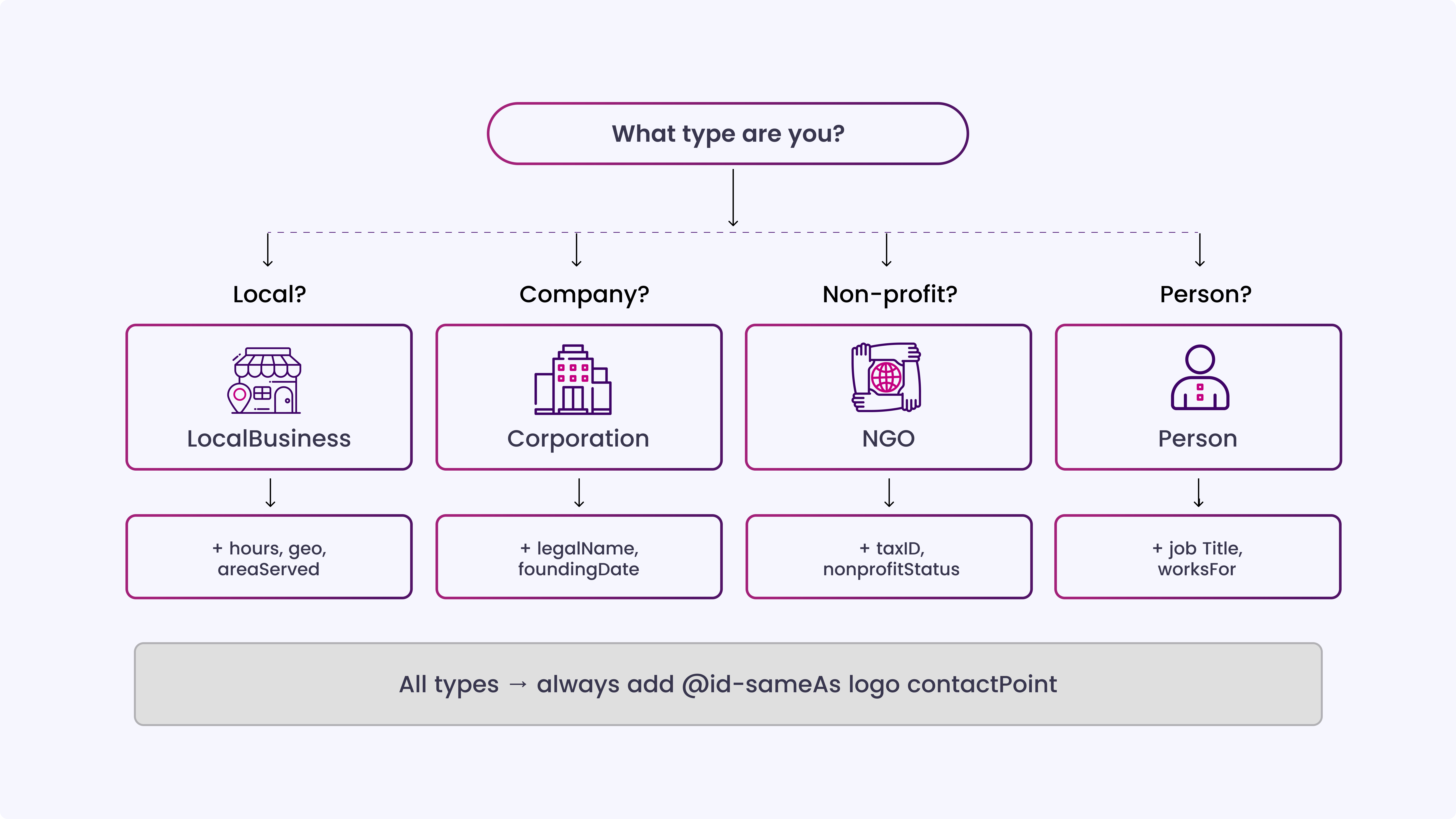The image size is (1456, 819).
Task: Click the gray "All types" banner
Action: coord(728,684)
